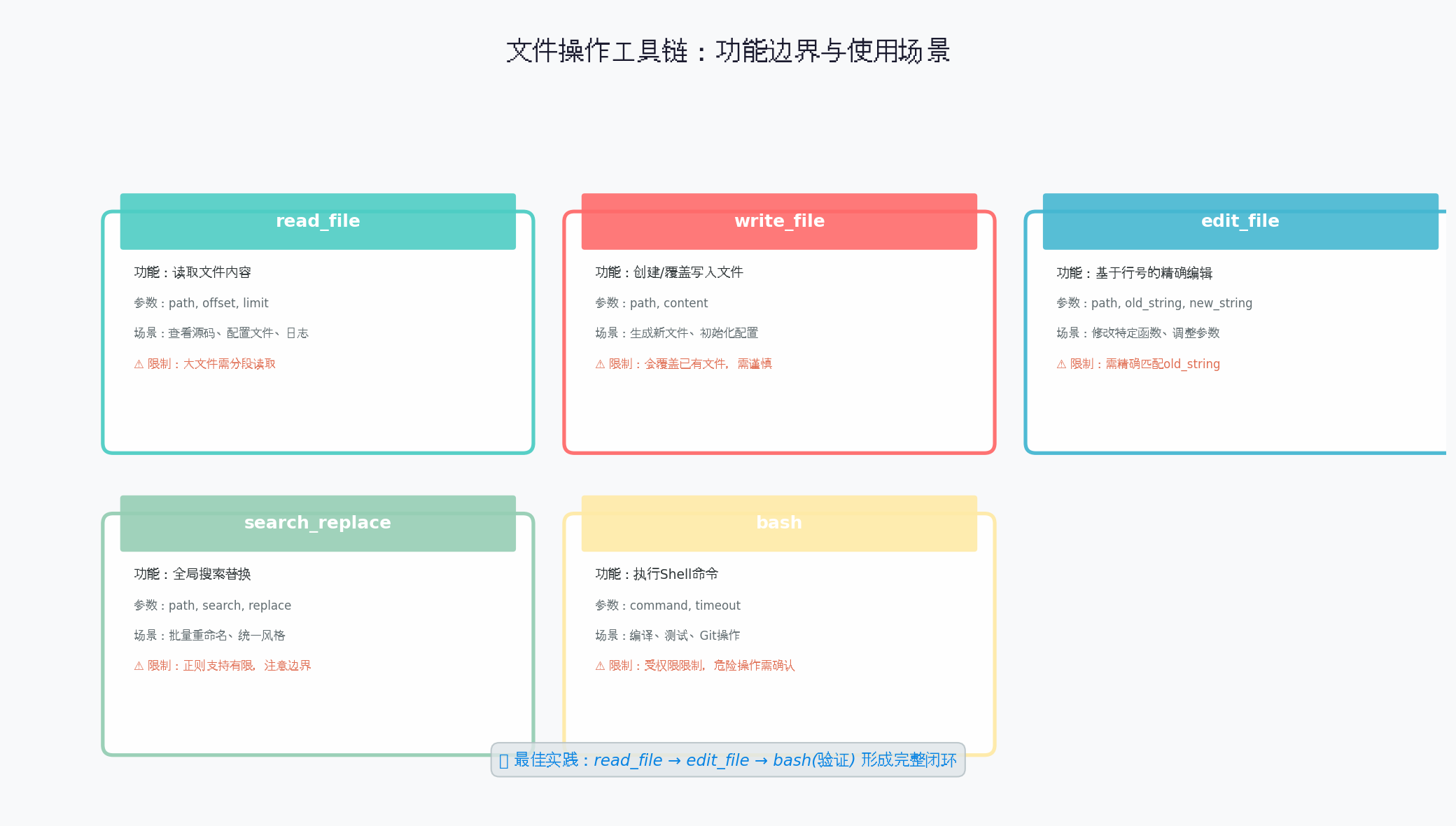Click the diagram title 文件操作工具链
Viewport: 1456px width, 826px height.
tap(728, 51)
